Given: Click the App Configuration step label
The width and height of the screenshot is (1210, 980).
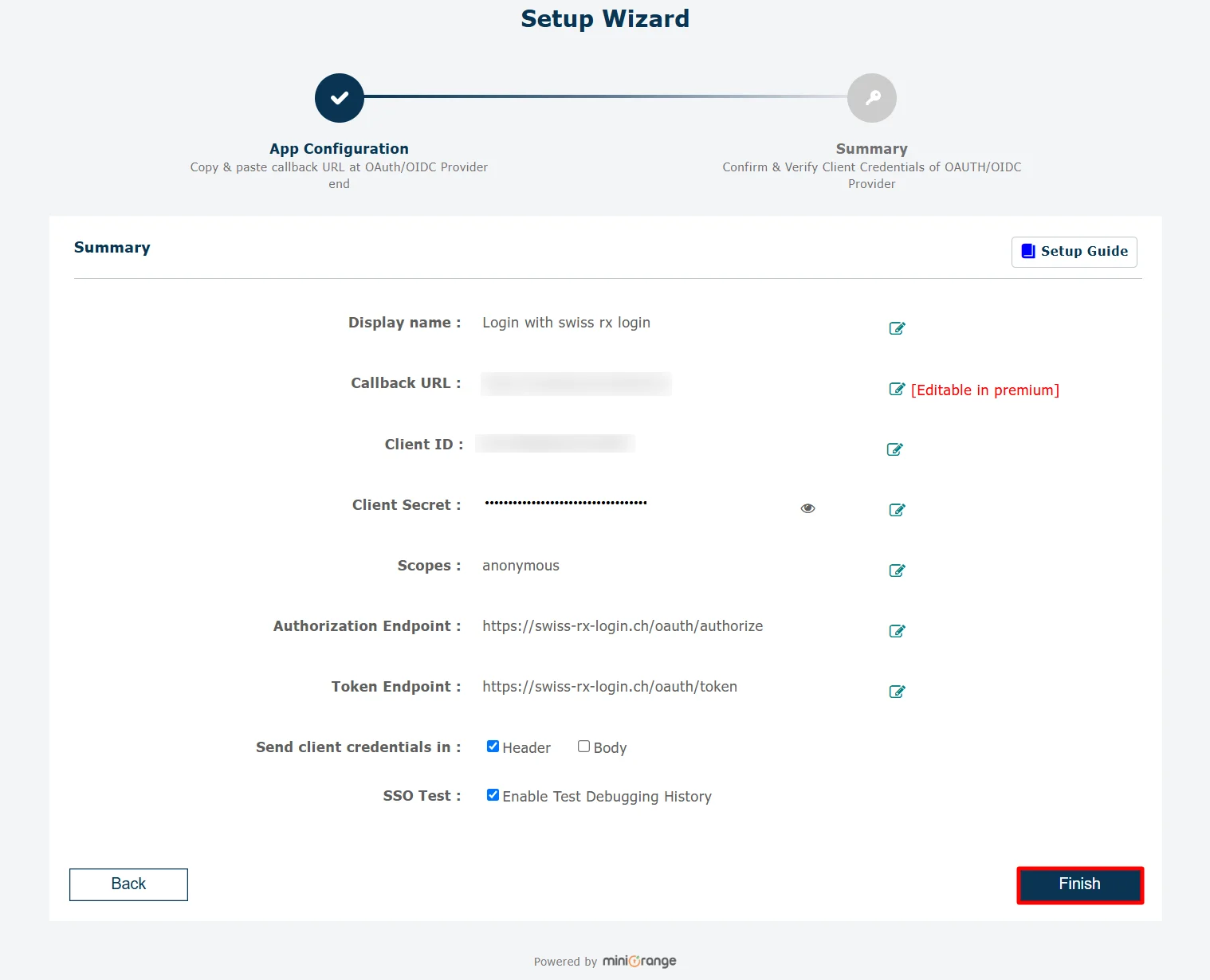Looking at the screenshot, I should pyautogui.click(x=339, y=148).
